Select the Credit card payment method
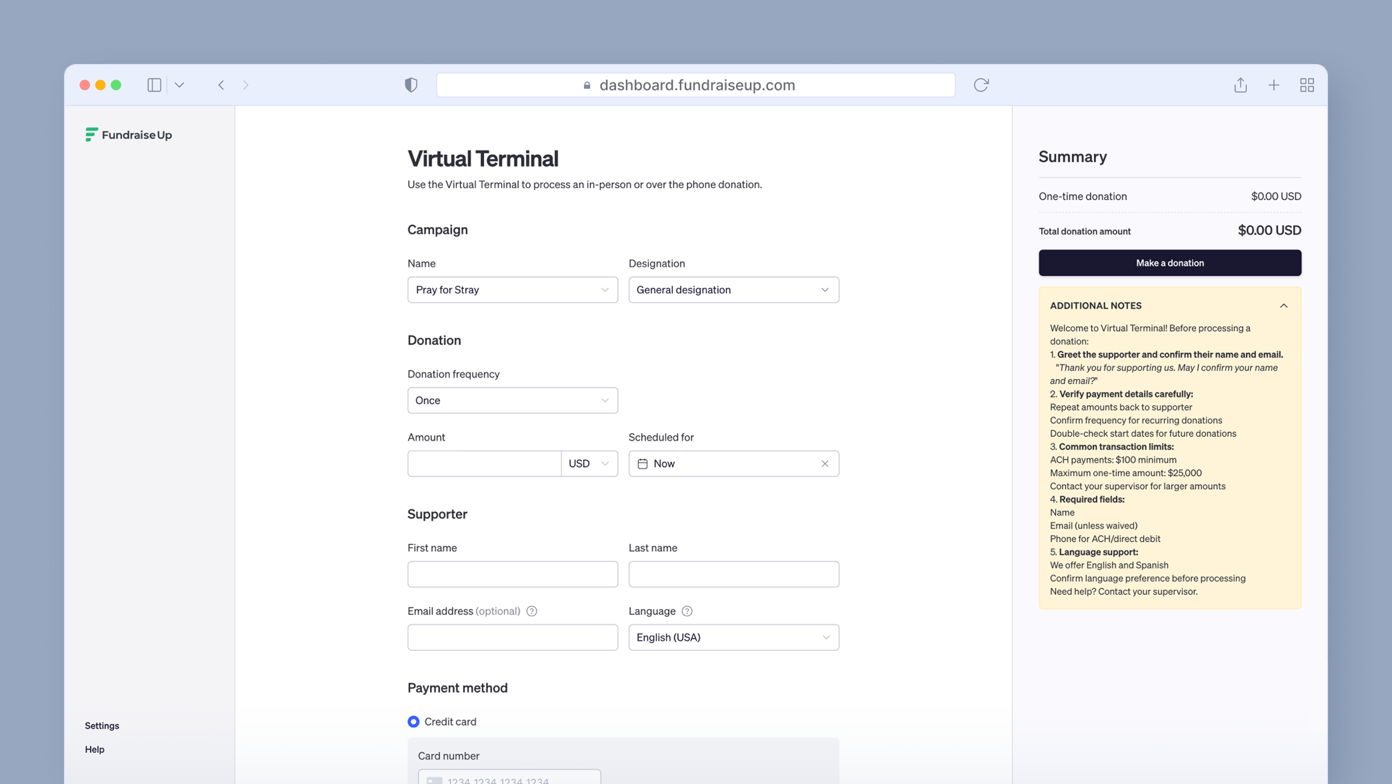This screenshot has width=1392, height=784. [x=413, y=721]
